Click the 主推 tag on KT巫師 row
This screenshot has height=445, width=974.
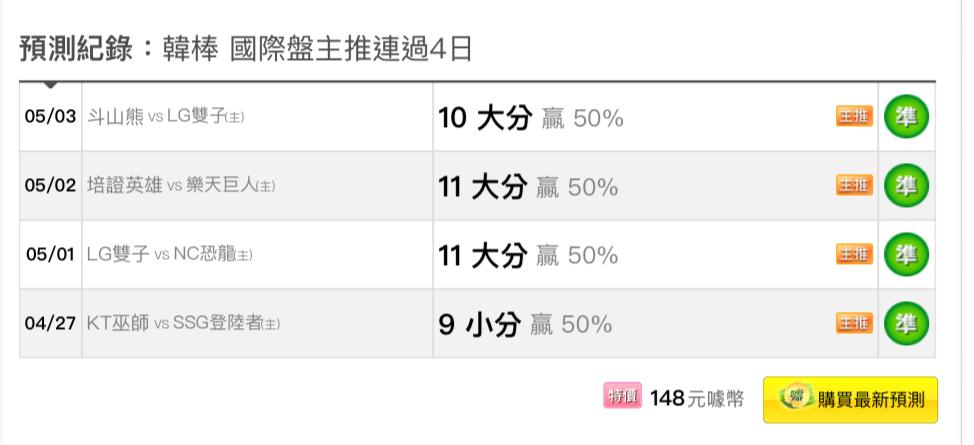pyautogui.click(x=854, y=323)
